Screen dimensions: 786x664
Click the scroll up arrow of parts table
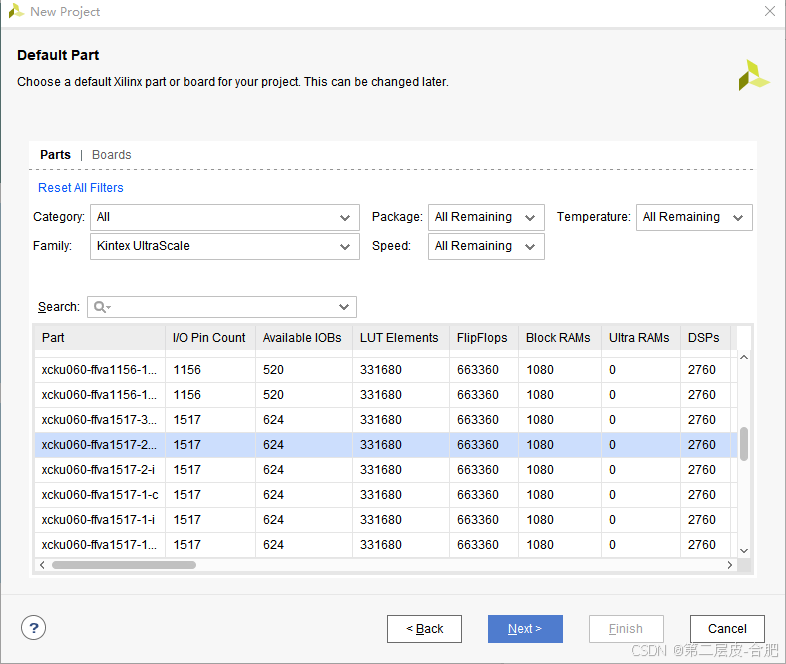point(744,357)
